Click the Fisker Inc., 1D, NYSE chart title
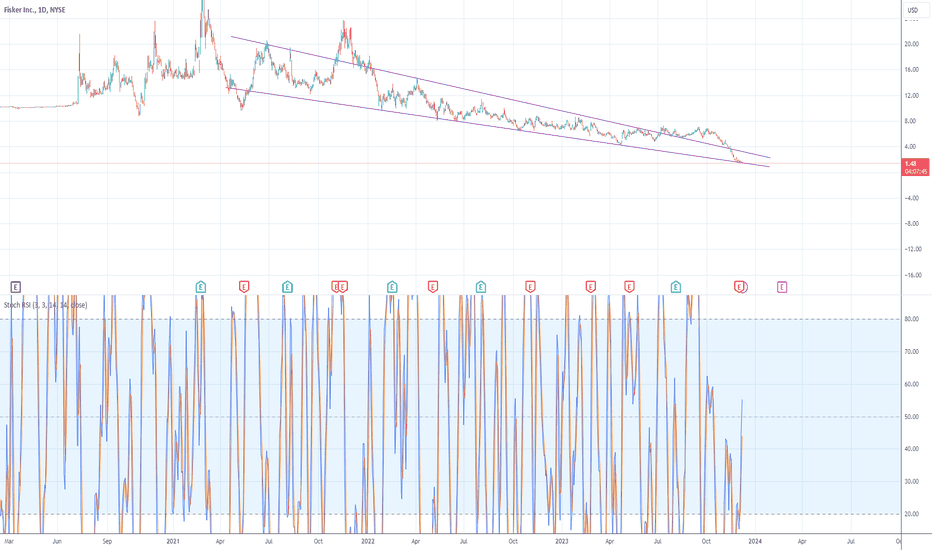 point(34,10)
